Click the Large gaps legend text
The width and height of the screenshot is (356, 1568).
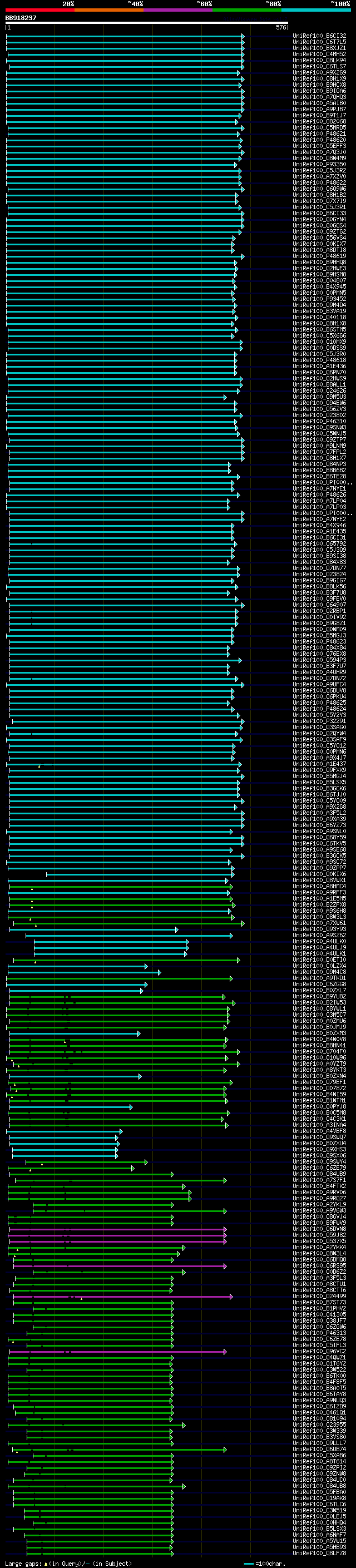coord(68,1564)
